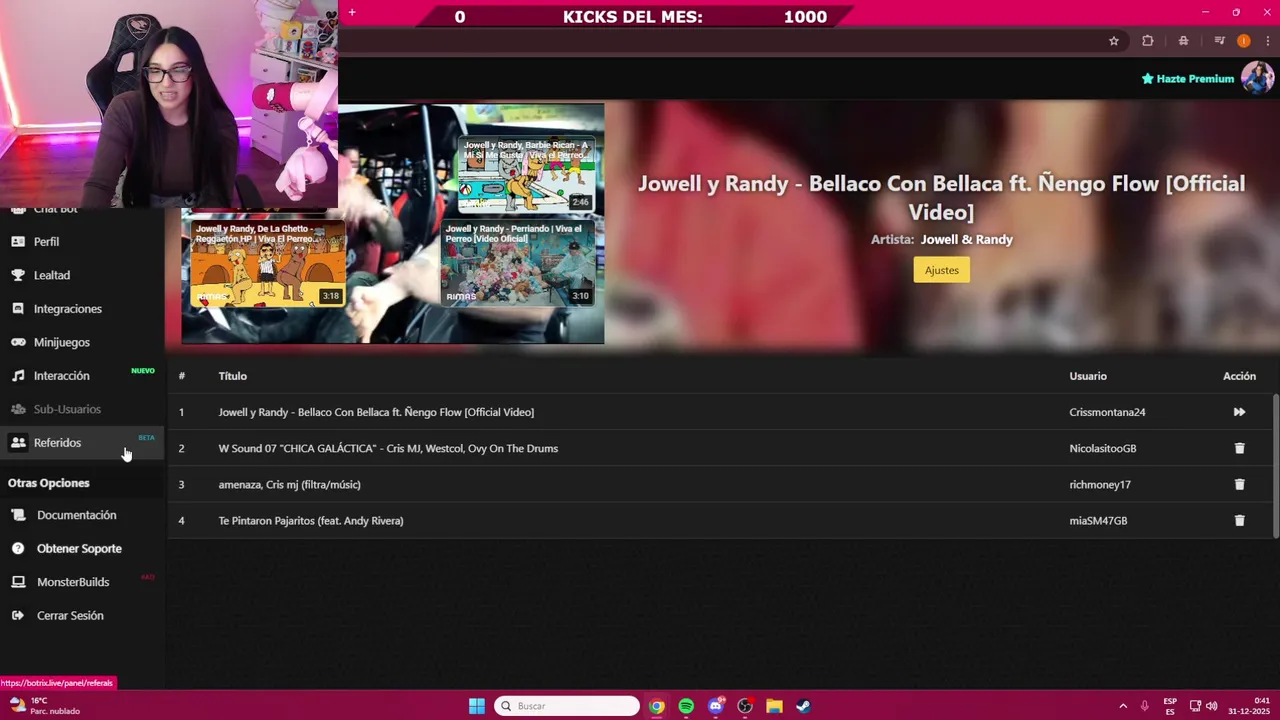
Task: Click the Obtener Soporte question icon
Action: 18,549
